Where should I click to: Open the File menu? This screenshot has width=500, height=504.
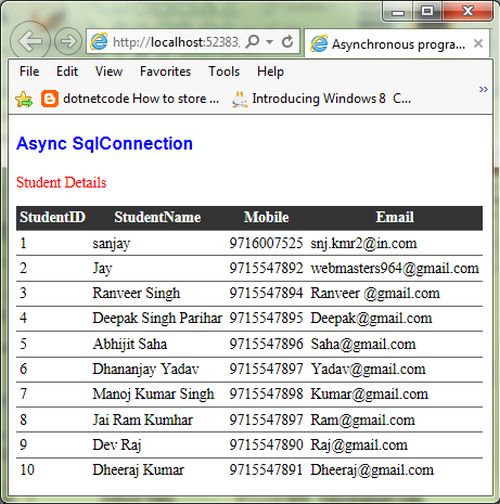click(29, 71)
